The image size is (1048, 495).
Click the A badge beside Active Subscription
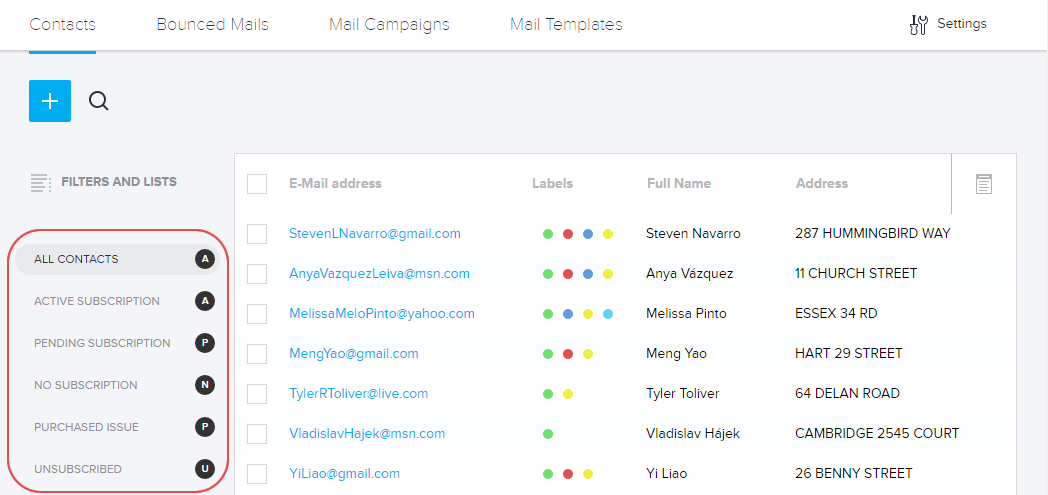click(x=205, y=301)
